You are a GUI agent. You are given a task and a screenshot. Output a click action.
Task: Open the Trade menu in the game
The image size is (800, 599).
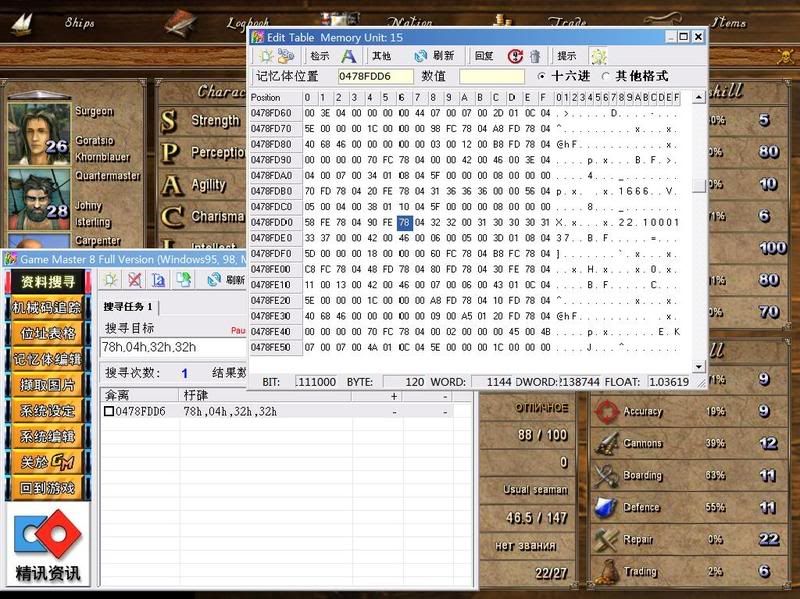567,22
